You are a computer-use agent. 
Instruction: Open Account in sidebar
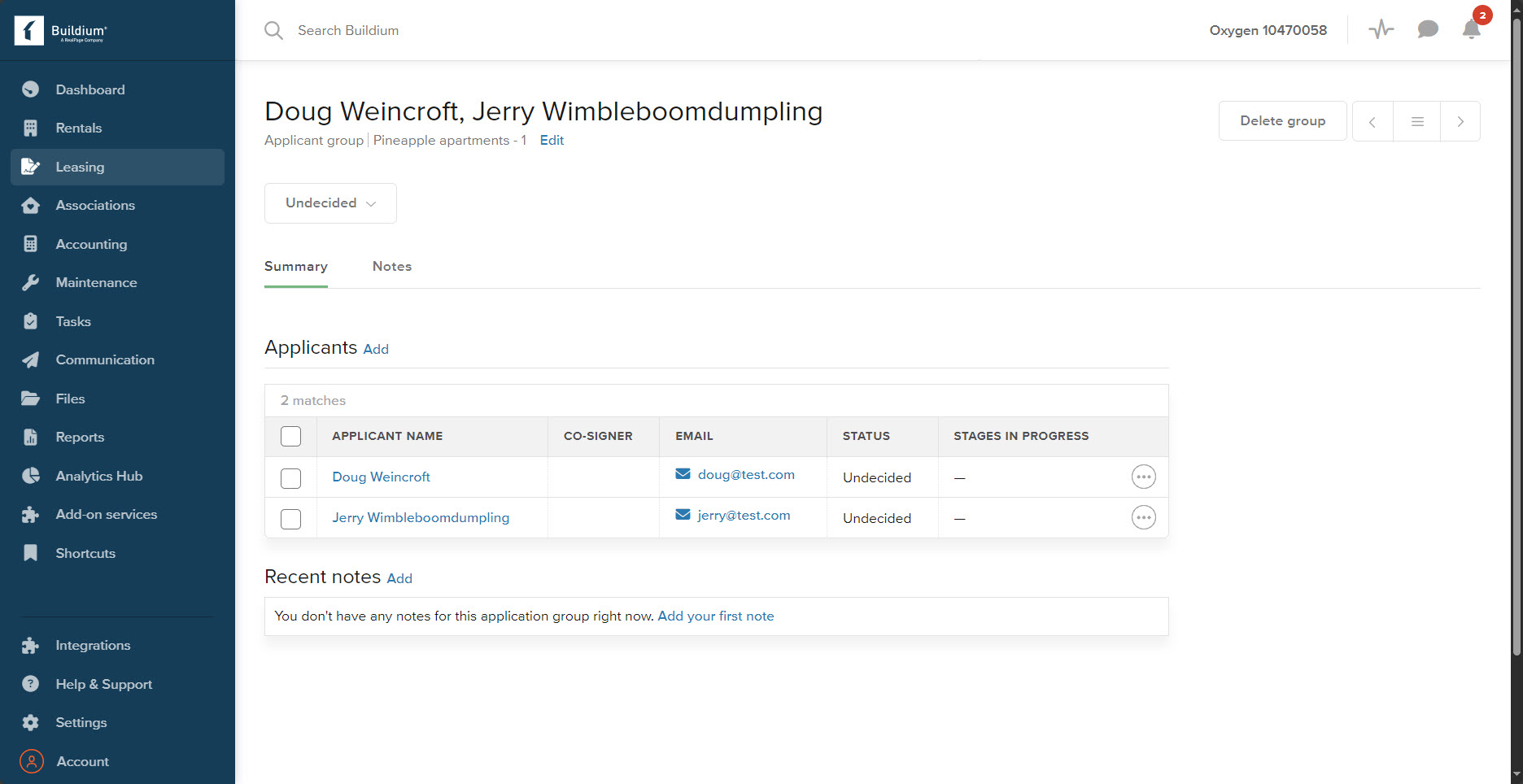point(117,761)
